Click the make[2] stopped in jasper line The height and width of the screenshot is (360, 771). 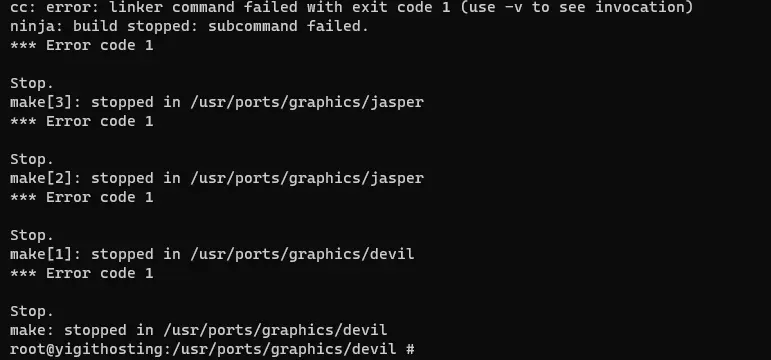click(x=217, y=178)
